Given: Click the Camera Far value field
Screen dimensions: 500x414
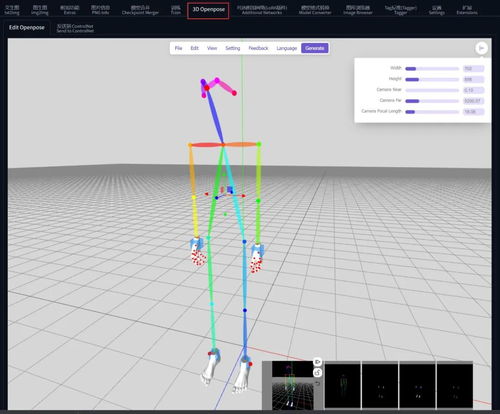Looking at the screenshot, I should pos(473,101).
